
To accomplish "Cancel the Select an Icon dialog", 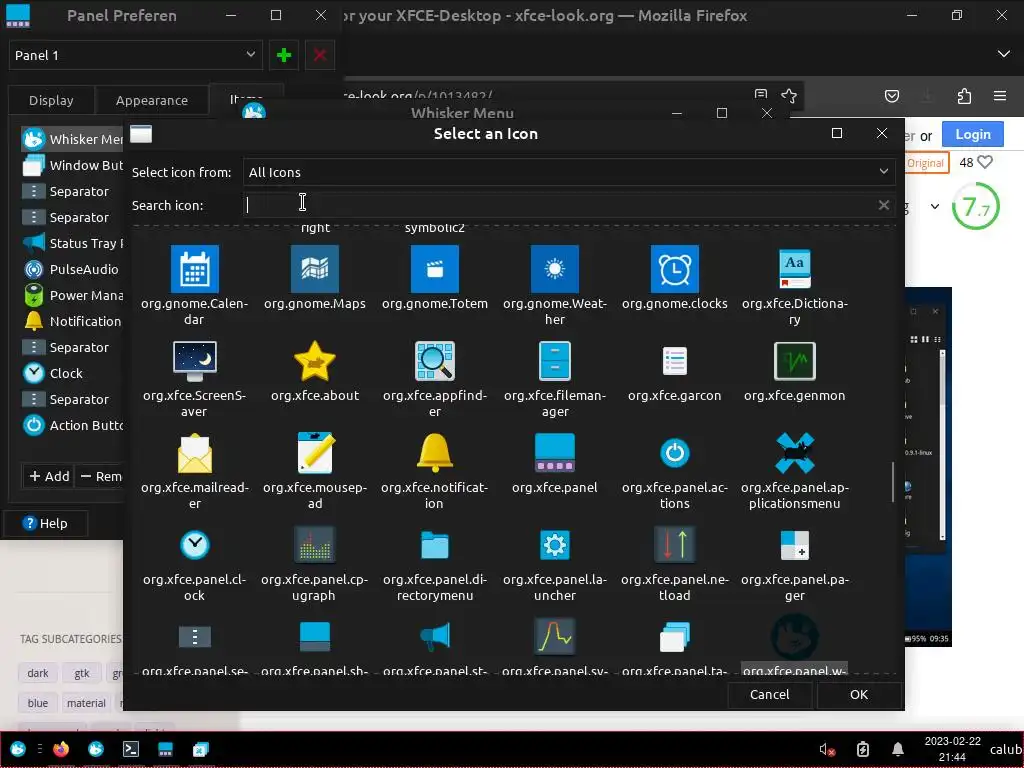I will 769,694.
